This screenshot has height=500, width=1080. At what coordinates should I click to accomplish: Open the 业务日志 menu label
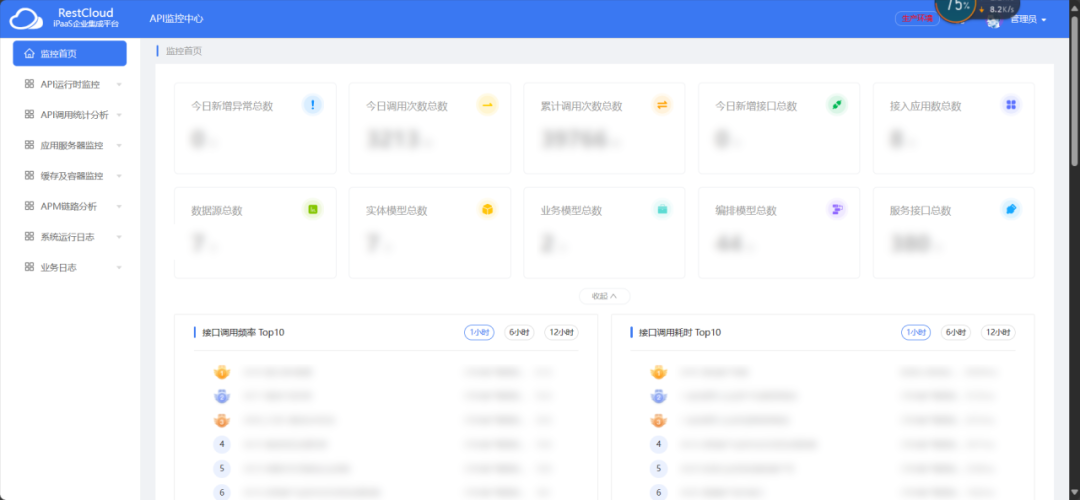(x=59, y=267)
